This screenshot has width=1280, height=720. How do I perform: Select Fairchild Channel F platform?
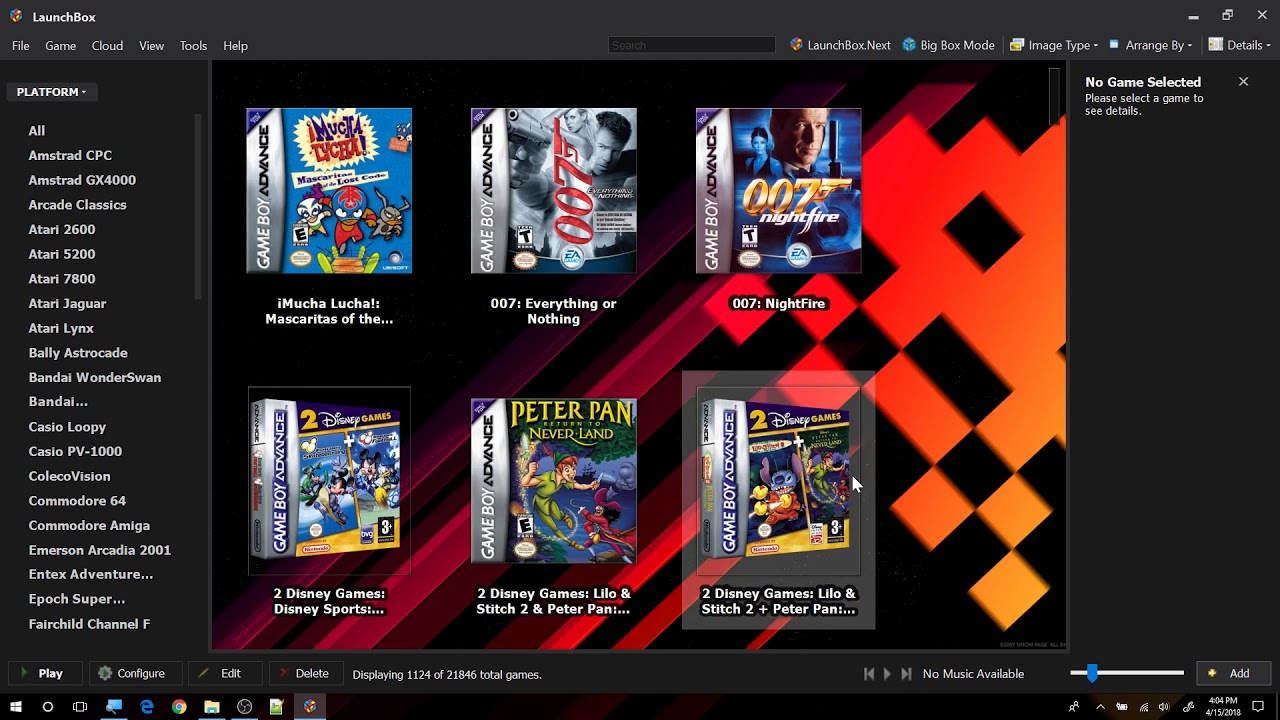(89, 624)
